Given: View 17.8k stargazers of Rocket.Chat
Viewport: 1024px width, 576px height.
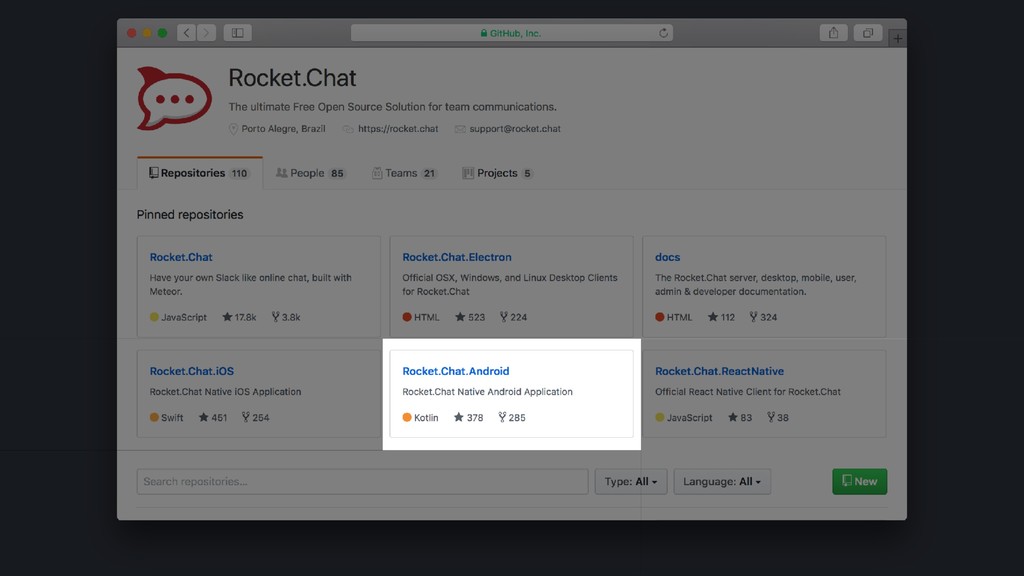Looking at the screenshot, I should [239, 317].
